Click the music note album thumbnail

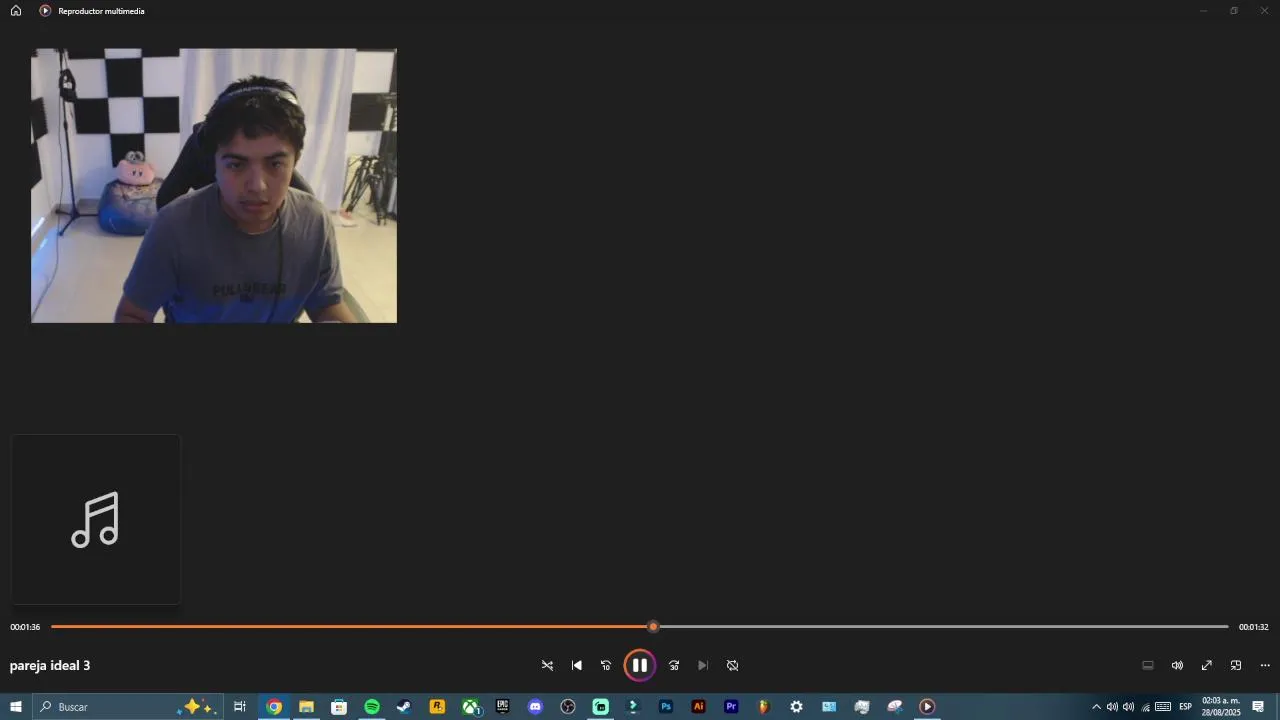[x=96, y=519]
